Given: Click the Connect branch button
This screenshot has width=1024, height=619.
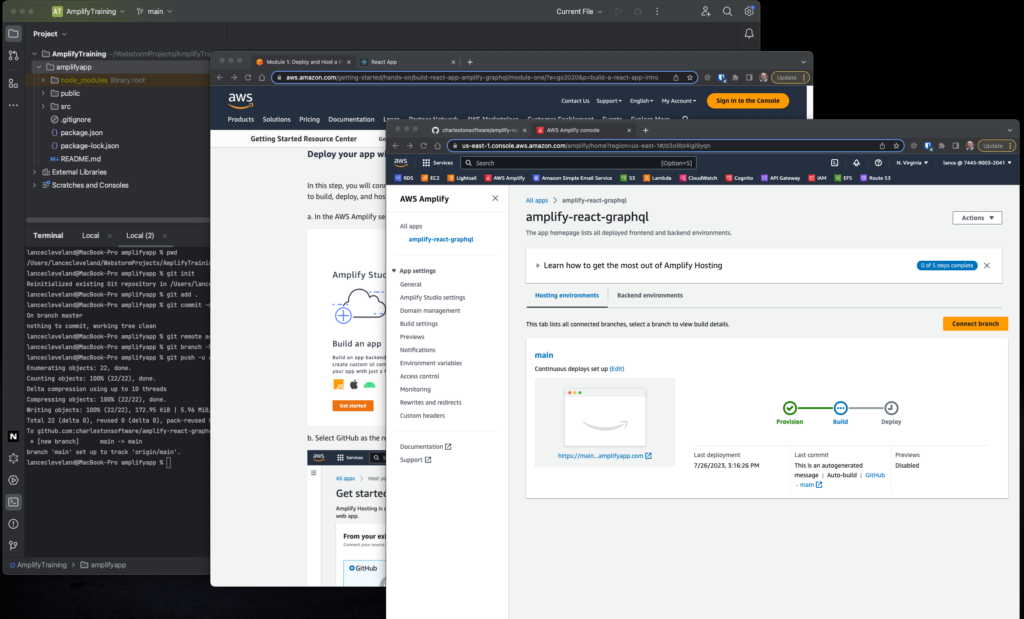Looking at the screenshot, I should click(x=975, y=323).
